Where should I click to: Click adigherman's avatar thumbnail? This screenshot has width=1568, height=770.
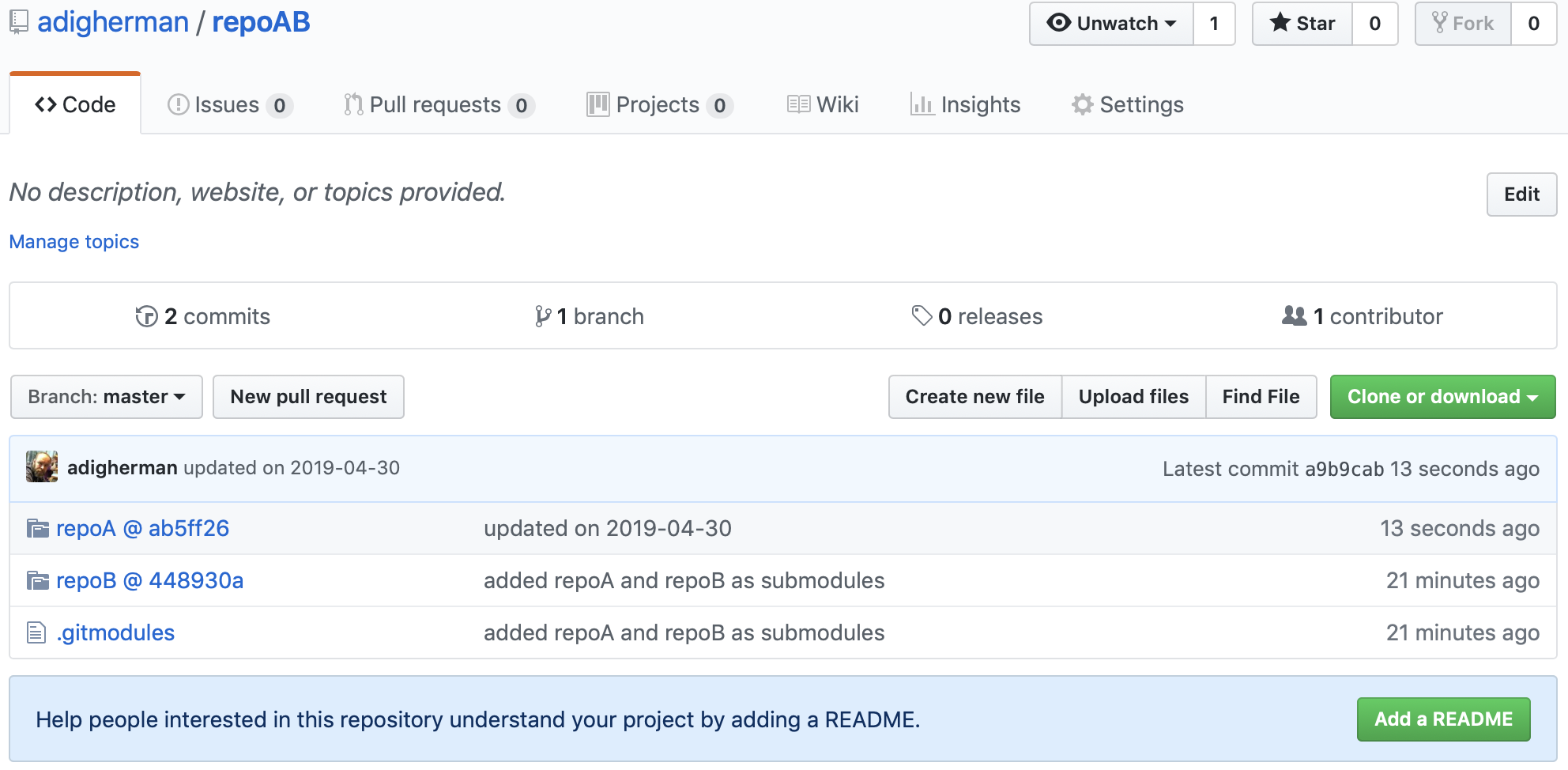click(x=42, y=466)
